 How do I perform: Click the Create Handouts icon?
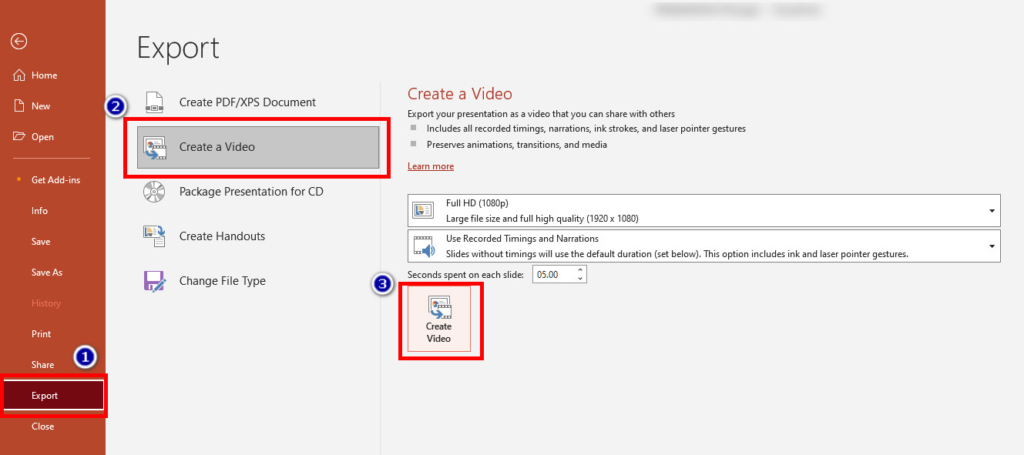coord(154,236)
